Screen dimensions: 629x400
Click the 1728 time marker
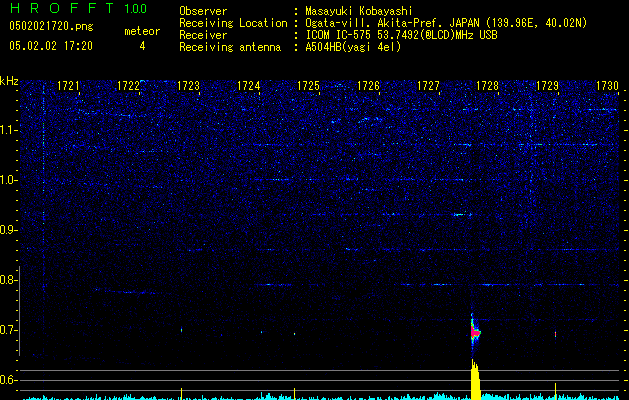[487, 86]
